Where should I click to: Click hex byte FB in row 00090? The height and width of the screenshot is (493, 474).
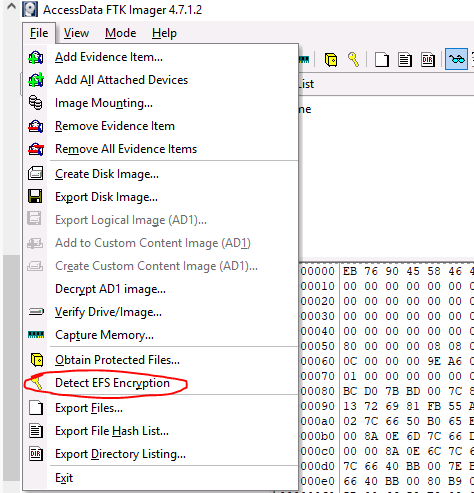(x=434, y=406)
